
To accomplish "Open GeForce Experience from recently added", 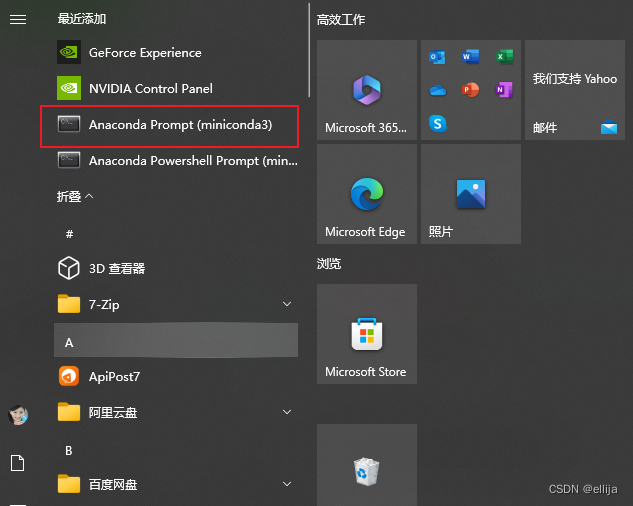I will coord(144,53).
